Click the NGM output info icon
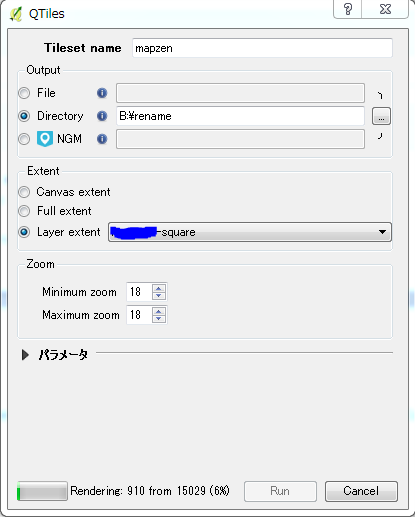The width and height of the screenshot is (415, 517). point(102,139)
